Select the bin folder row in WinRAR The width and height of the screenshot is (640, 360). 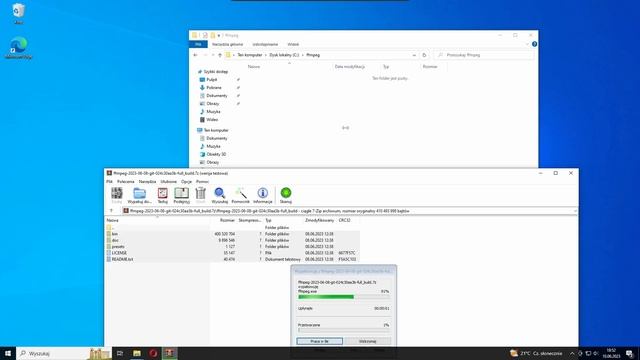click(x=233, y=234)
